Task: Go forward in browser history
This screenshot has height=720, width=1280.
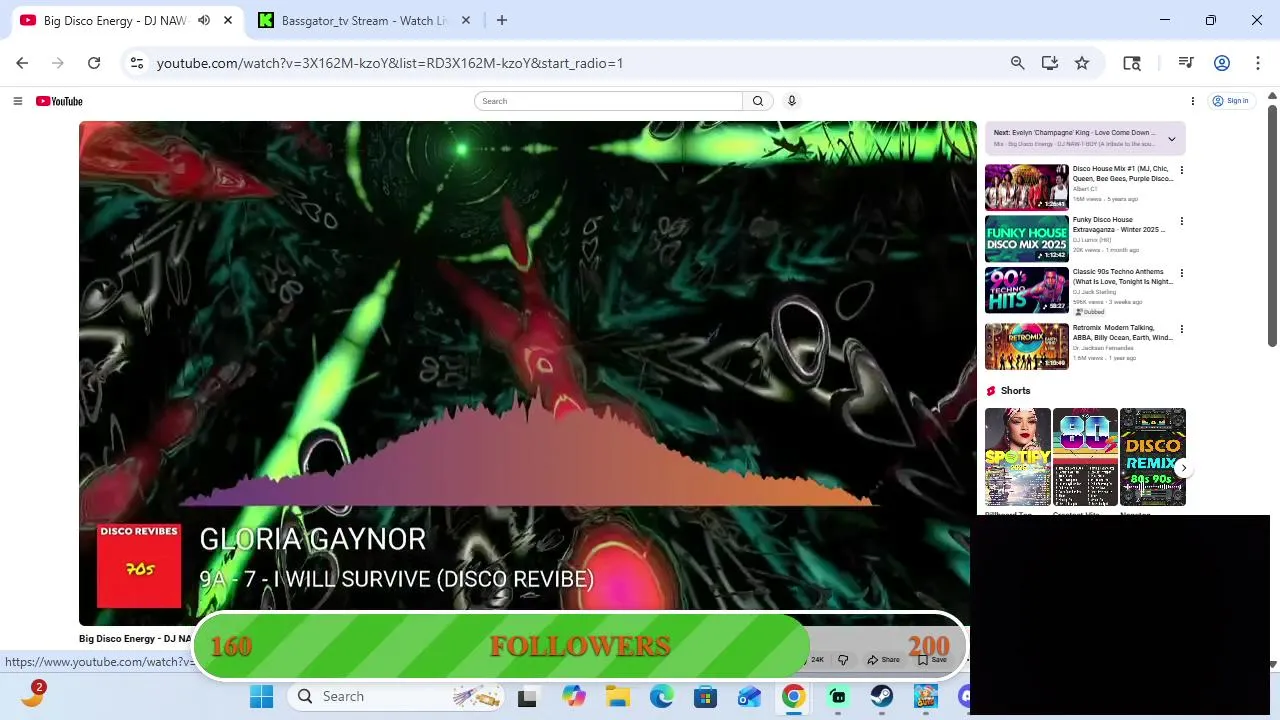Action: (58, 63)
